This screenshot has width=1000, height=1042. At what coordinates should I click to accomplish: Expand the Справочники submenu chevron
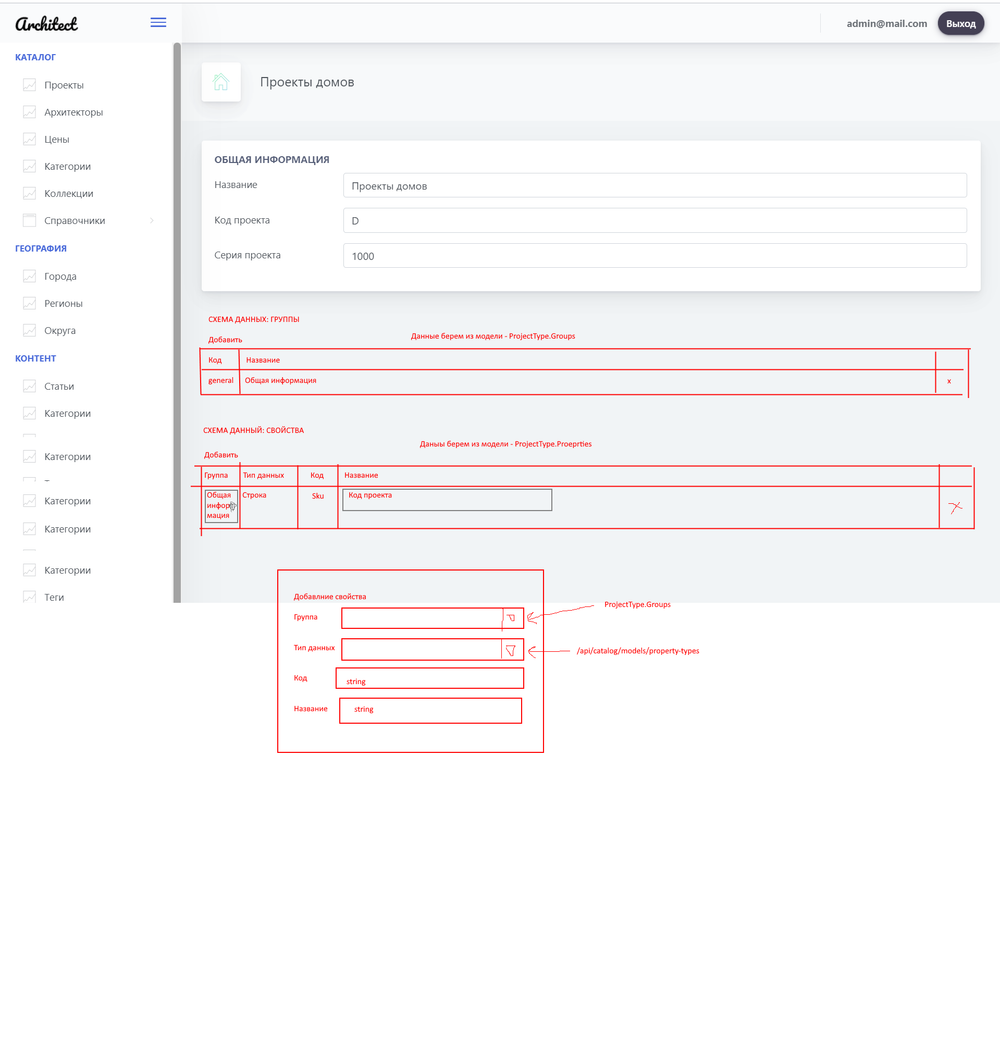(152, 221)
